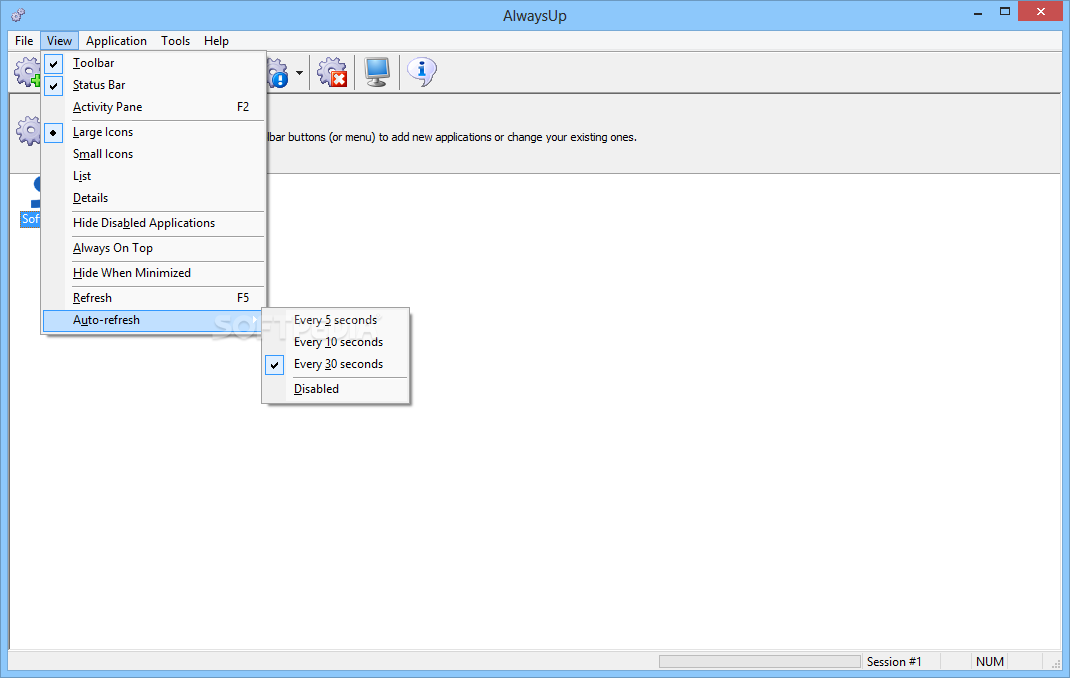Set auto-refresh to every 5 seconds
The height and width of the screenshot is (678, 1070).
pyautogui.click(x=336, y=320)
